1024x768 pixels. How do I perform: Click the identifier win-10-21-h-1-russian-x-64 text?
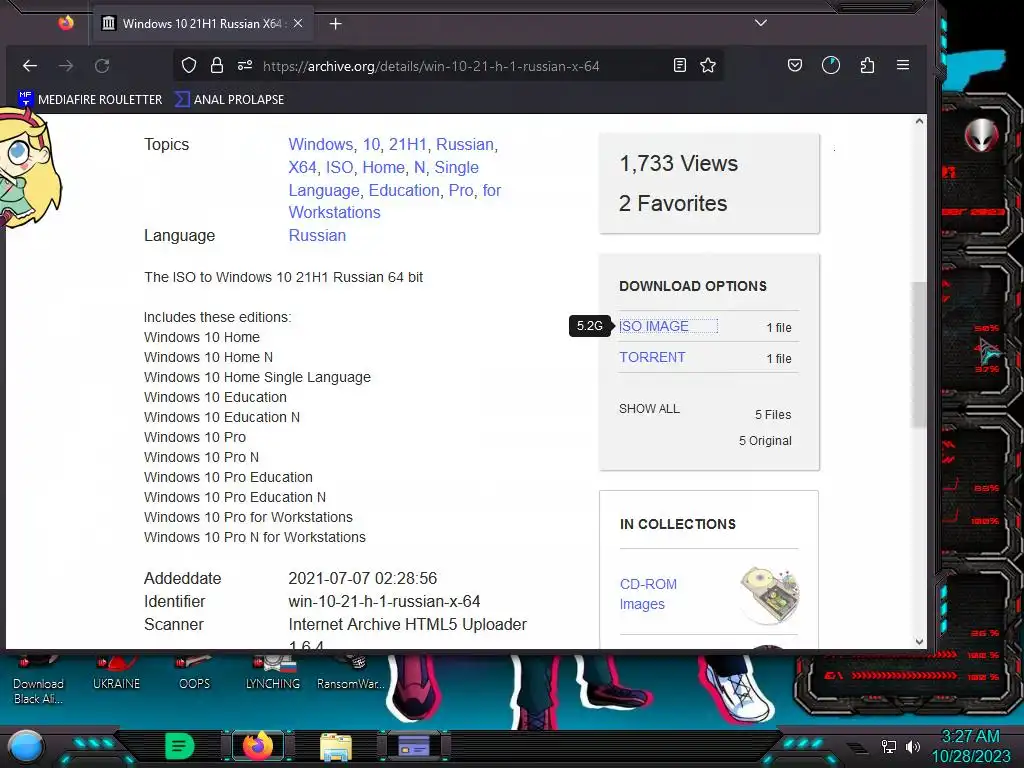pos(385,601)
